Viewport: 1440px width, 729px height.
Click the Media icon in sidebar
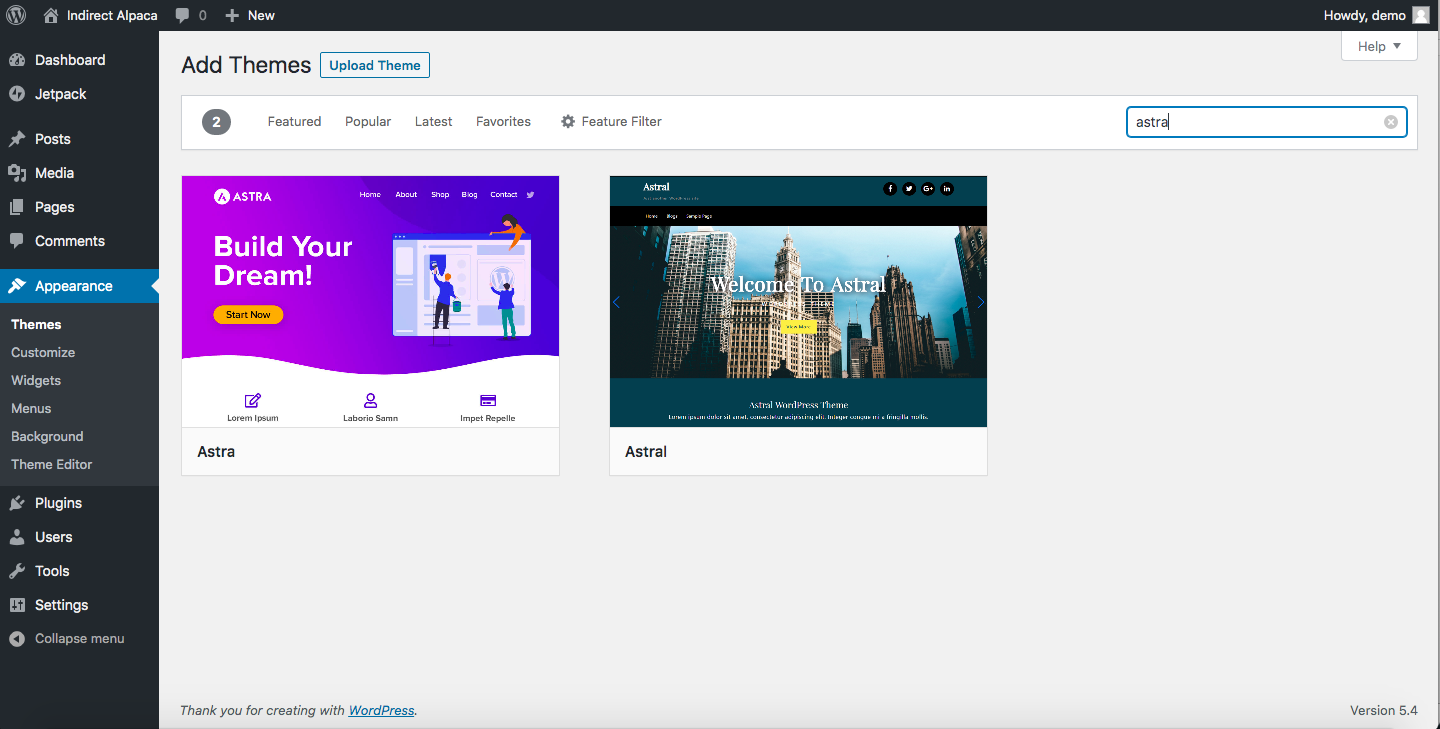click(x=17, y=173)
